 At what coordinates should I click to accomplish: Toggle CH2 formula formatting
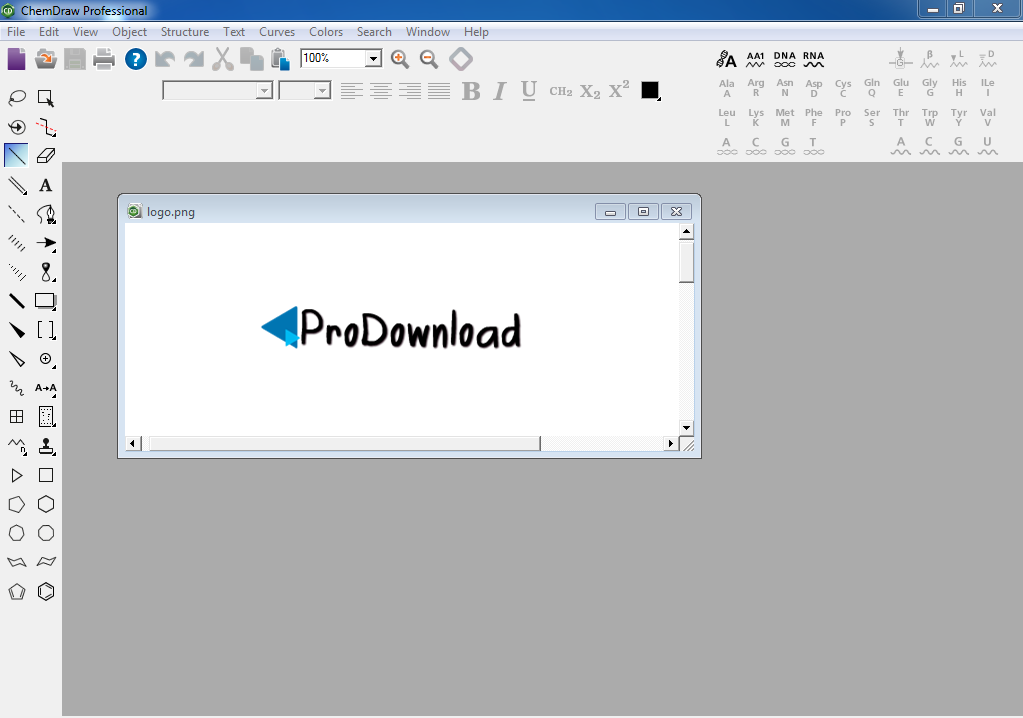pyautogui.click(x=560, y=91)
